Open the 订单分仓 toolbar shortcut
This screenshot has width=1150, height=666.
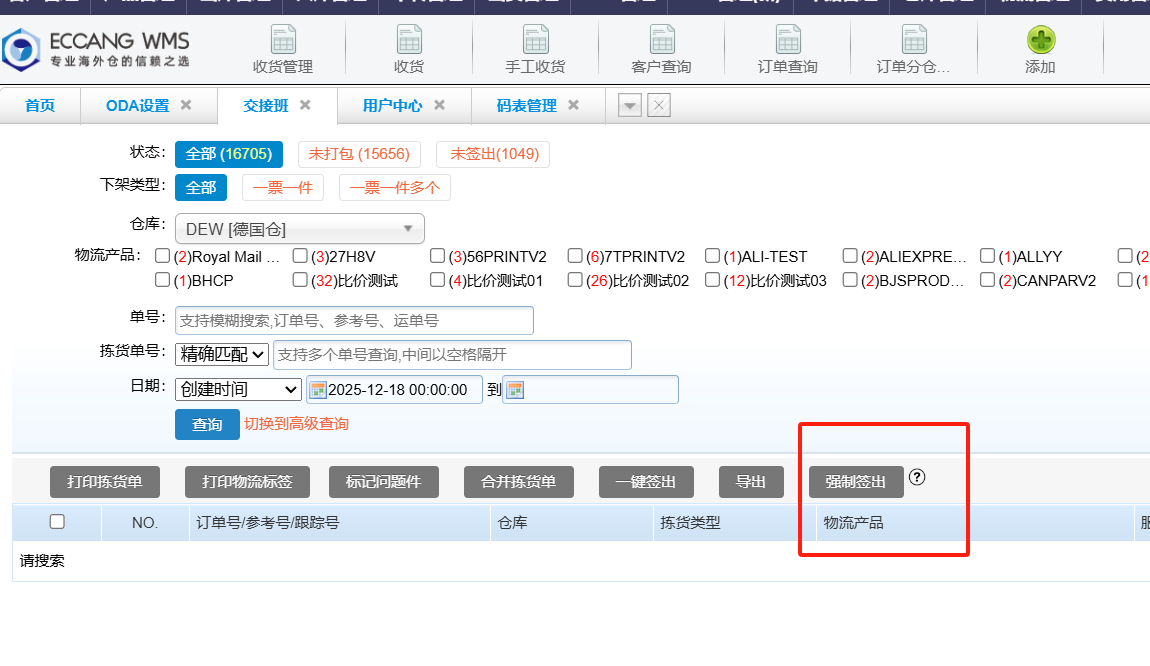click(x=913, y=49)
